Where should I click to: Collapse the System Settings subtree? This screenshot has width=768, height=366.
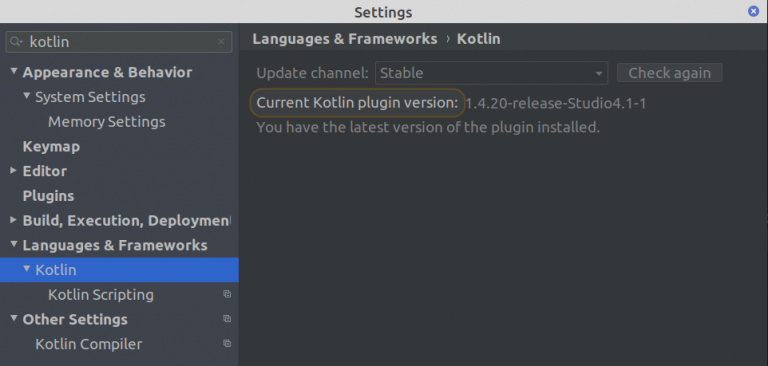[x=26, y=96]
